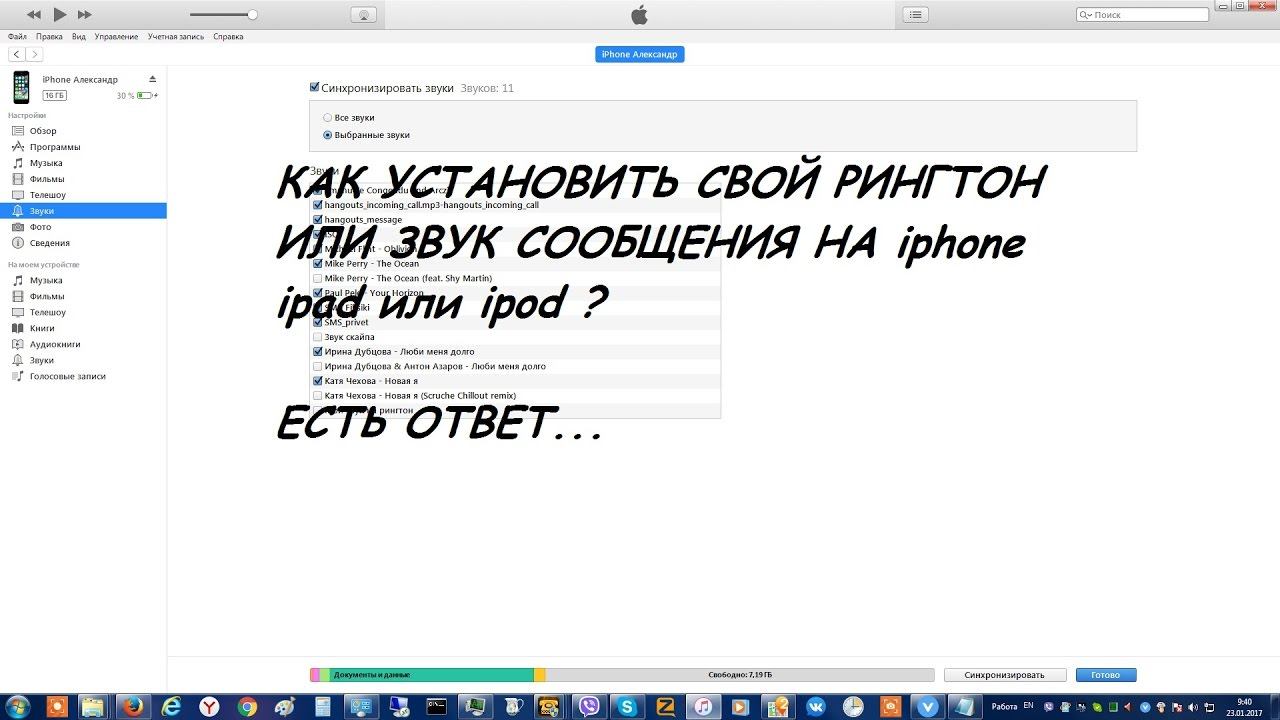Click in the Поиск search field

[1145, 15]
